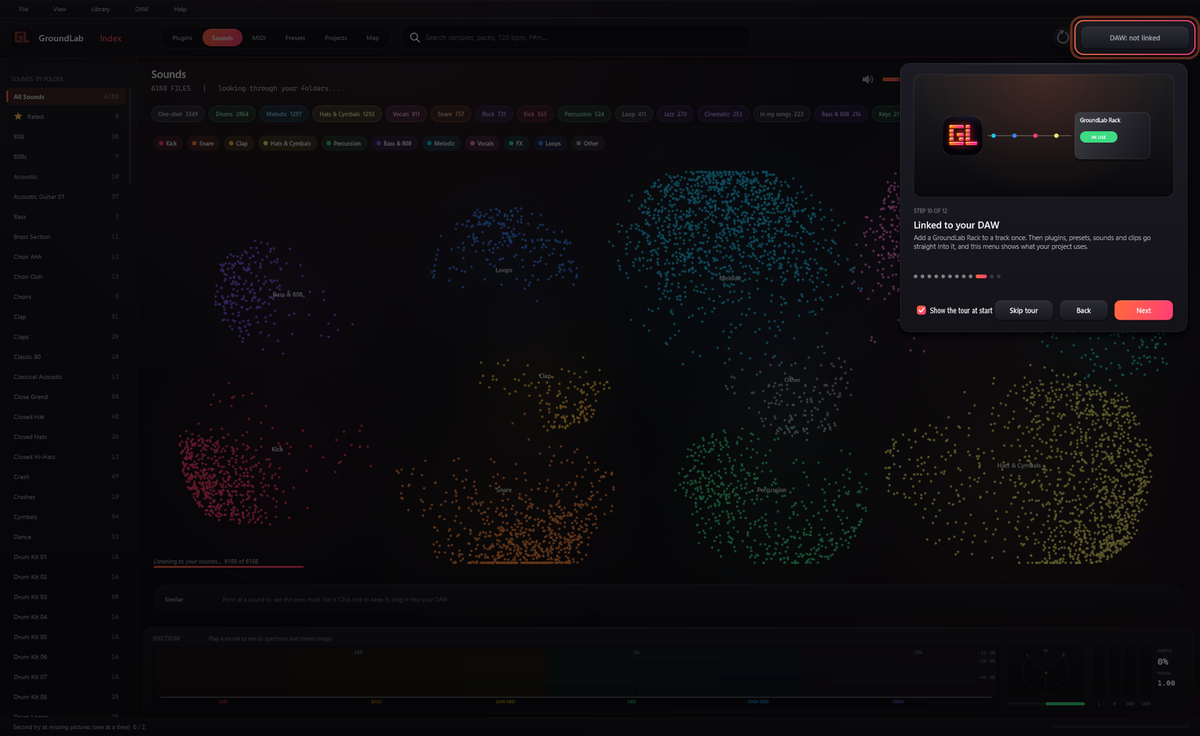Click the Index label beside GroundLab
Viewport: 1200px width, 736px height.
click(x=110, y=38)
